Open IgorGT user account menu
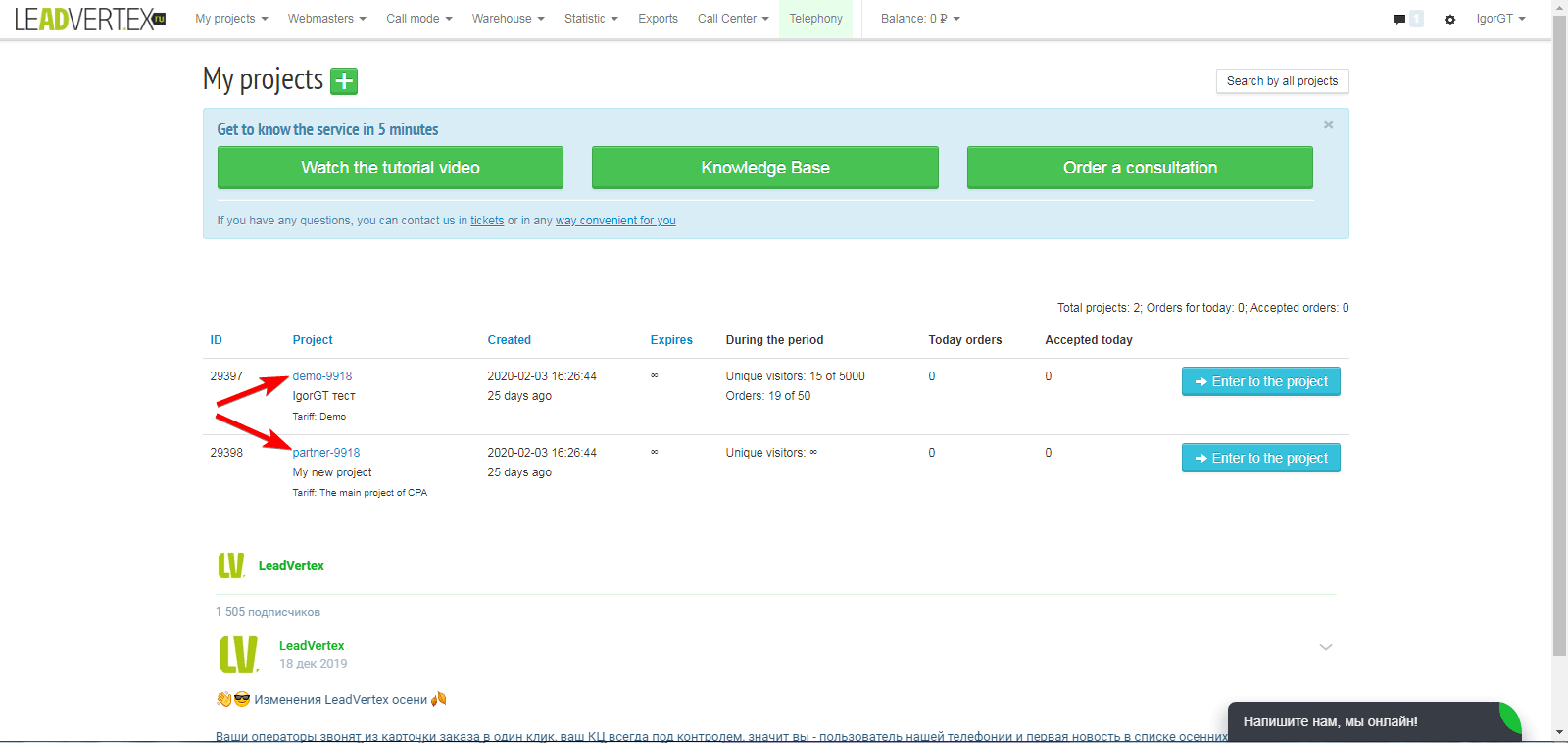Image resolution: width=1568 pixels, height=743 pixels. pos(1500,19)
